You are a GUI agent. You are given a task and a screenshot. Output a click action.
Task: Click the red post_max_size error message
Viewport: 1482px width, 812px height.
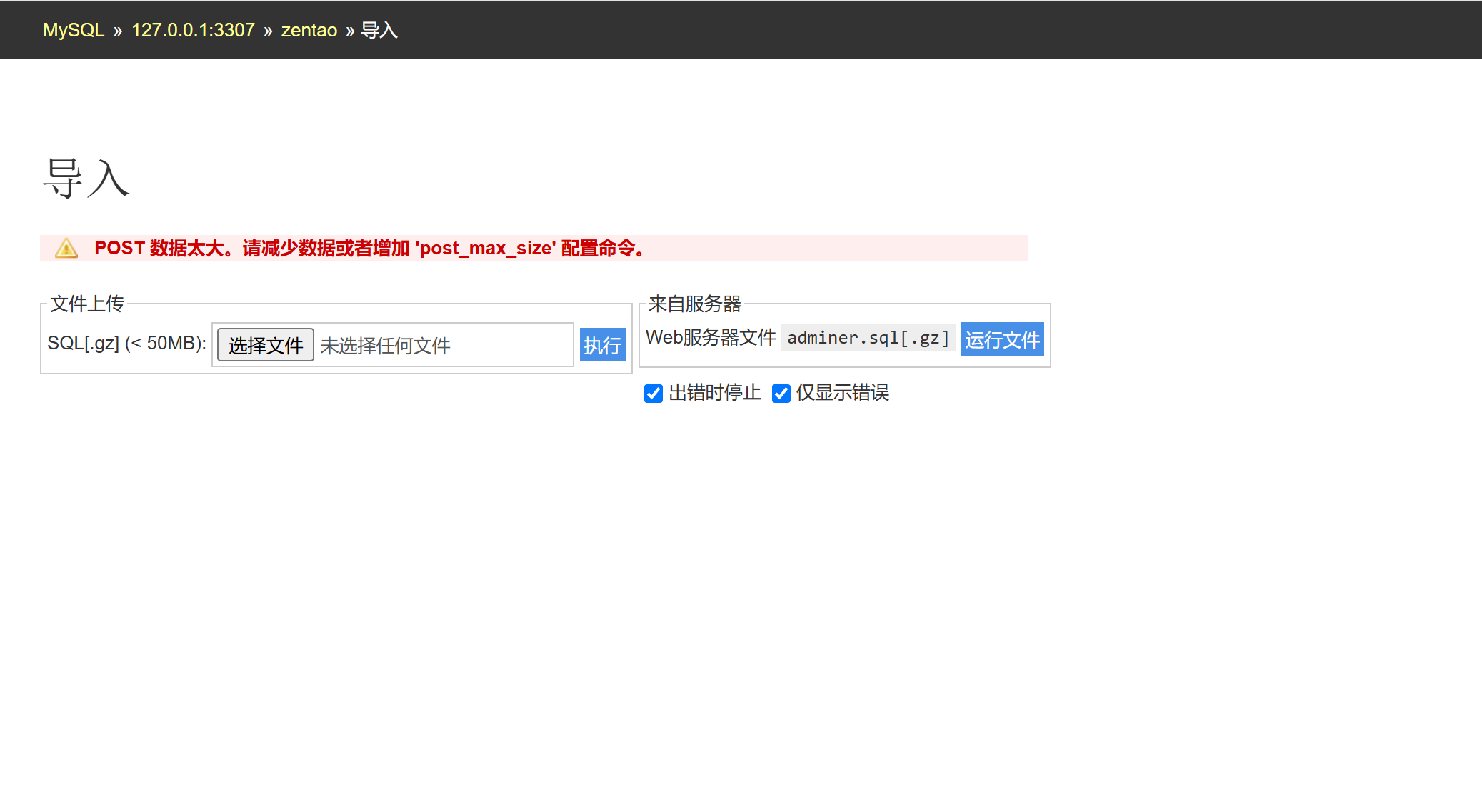(x=370, y=248)
